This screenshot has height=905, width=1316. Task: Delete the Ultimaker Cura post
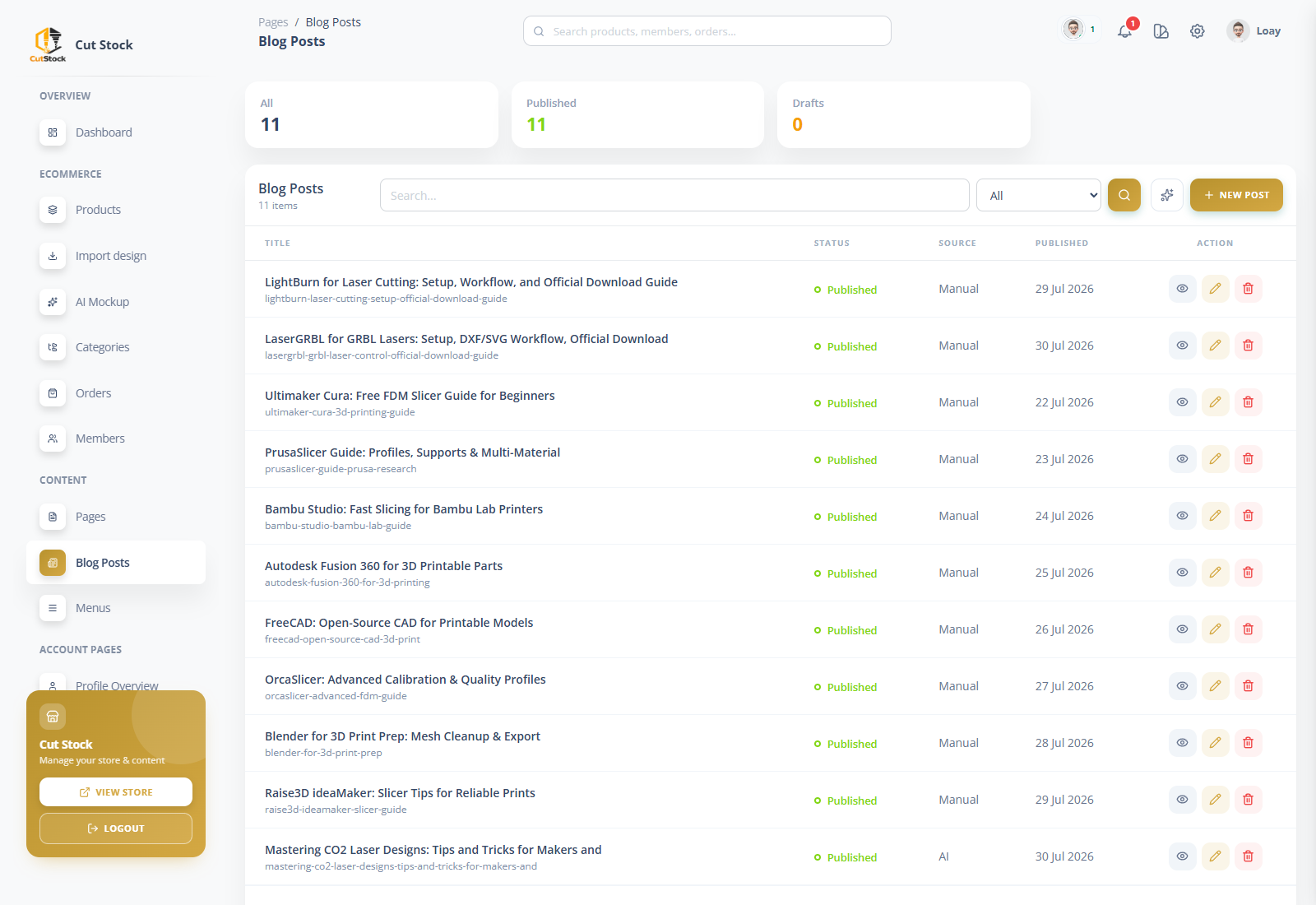coord(1249,402)
